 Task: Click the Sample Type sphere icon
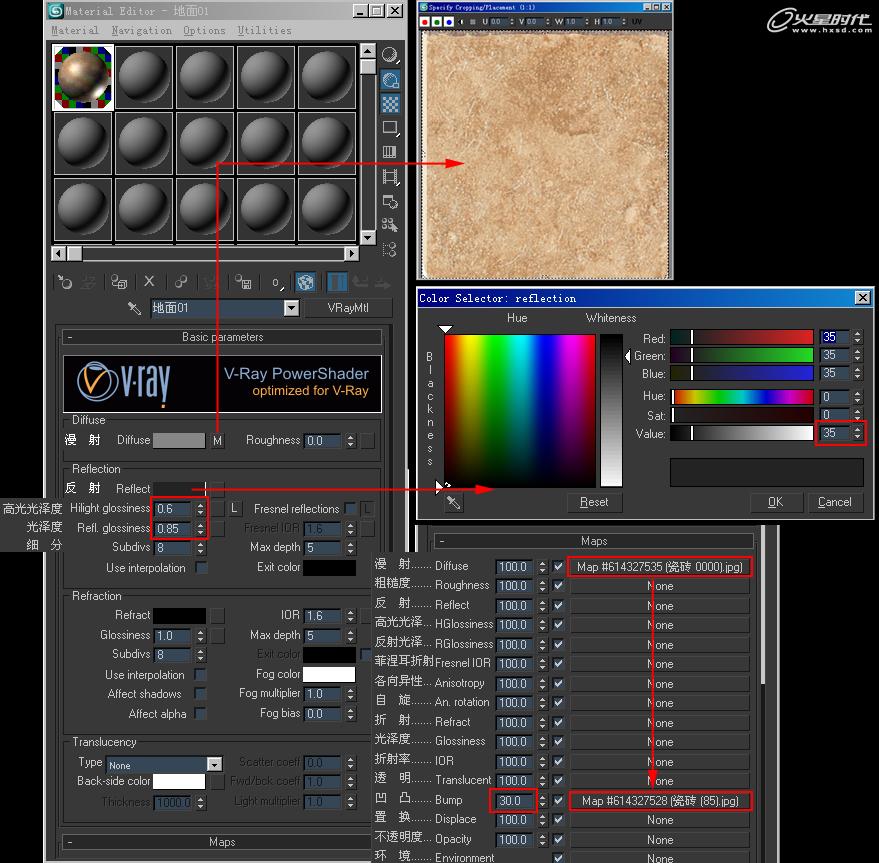(x=390, y=56)
